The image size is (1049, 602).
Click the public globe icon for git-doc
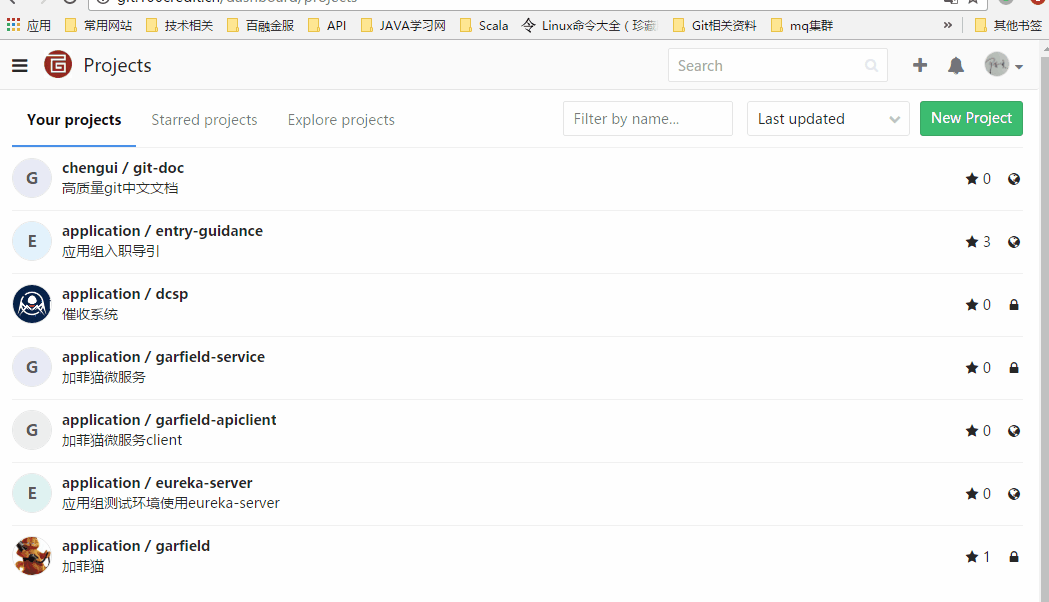[1014, 179]
